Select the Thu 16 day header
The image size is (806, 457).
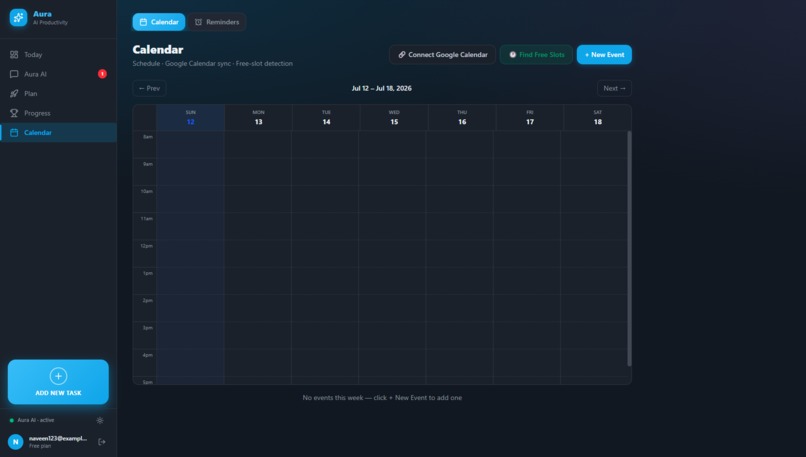click(462, 118)
